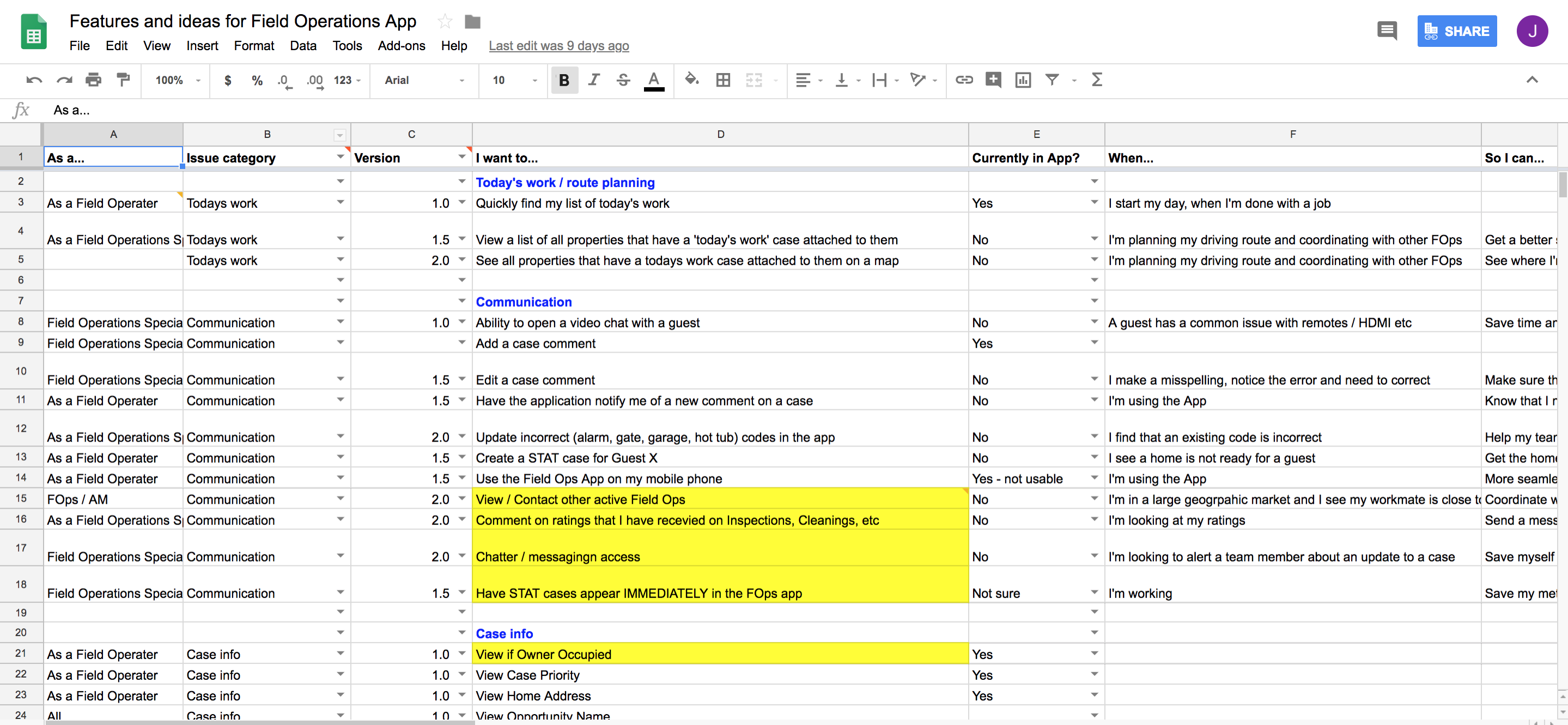Open the Borders tool

pos(723,80)
